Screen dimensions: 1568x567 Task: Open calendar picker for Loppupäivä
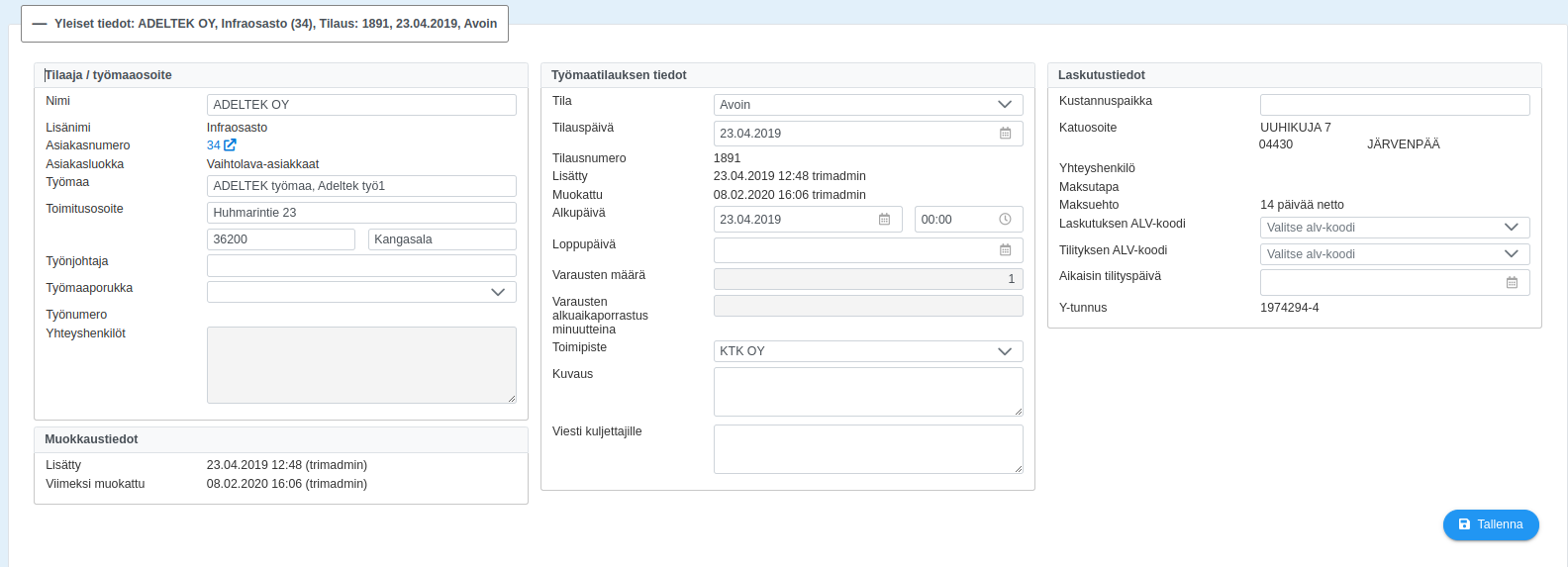tap(1005, 250)
